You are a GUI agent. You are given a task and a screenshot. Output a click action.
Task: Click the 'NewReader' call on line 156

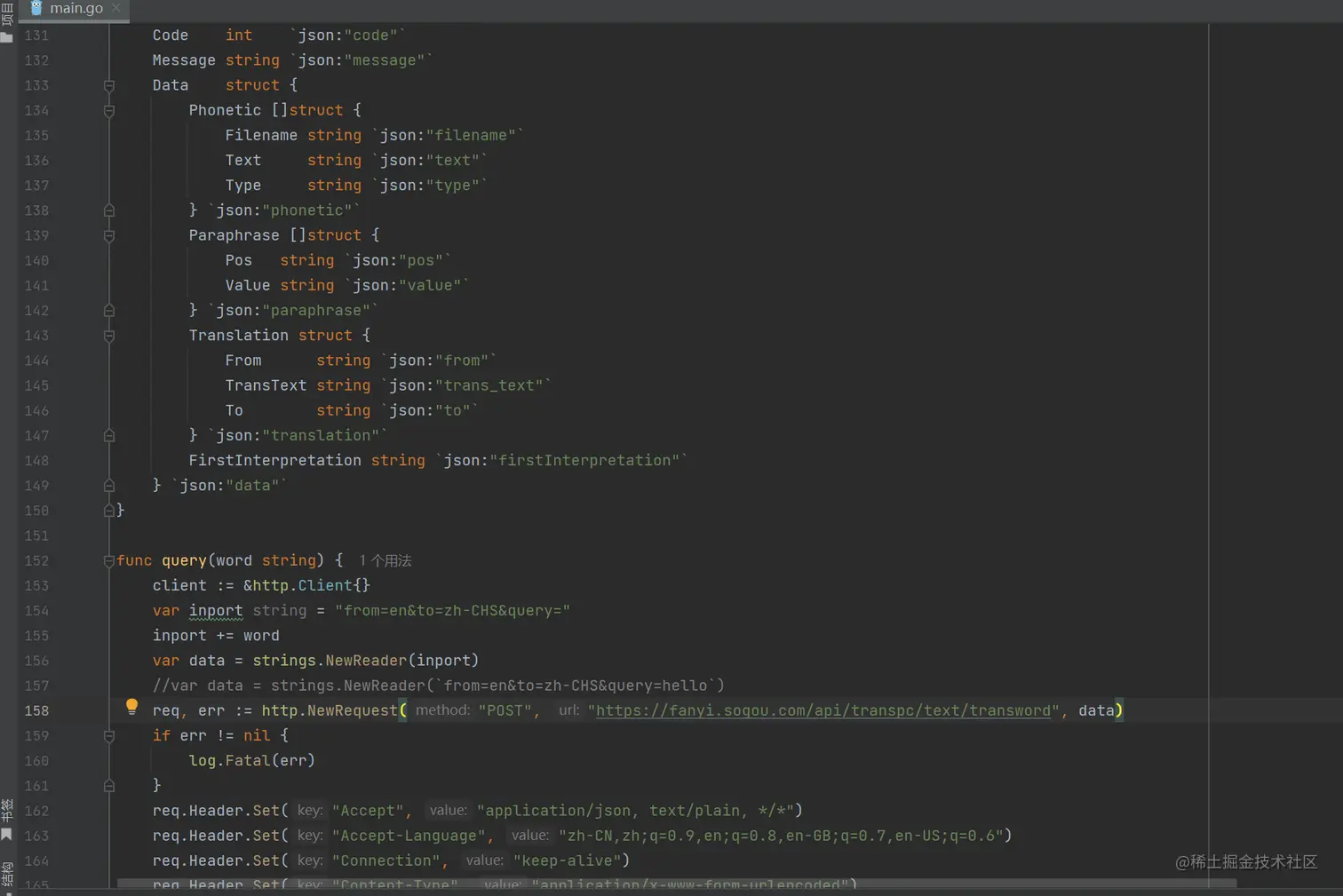click(366, 661)
